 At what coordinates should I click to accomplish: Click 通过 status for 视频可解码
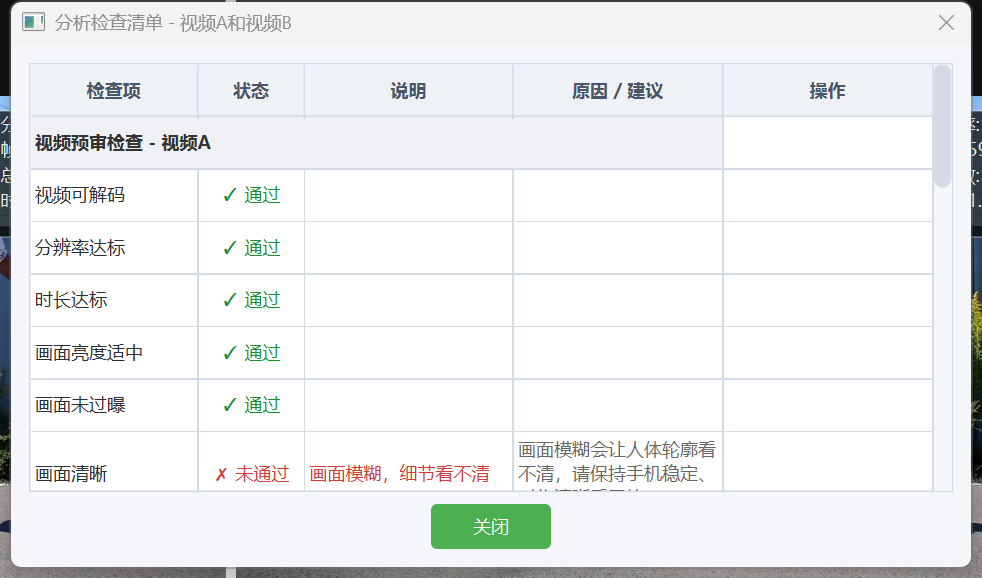pyautogui.click(x=251, y=195)
